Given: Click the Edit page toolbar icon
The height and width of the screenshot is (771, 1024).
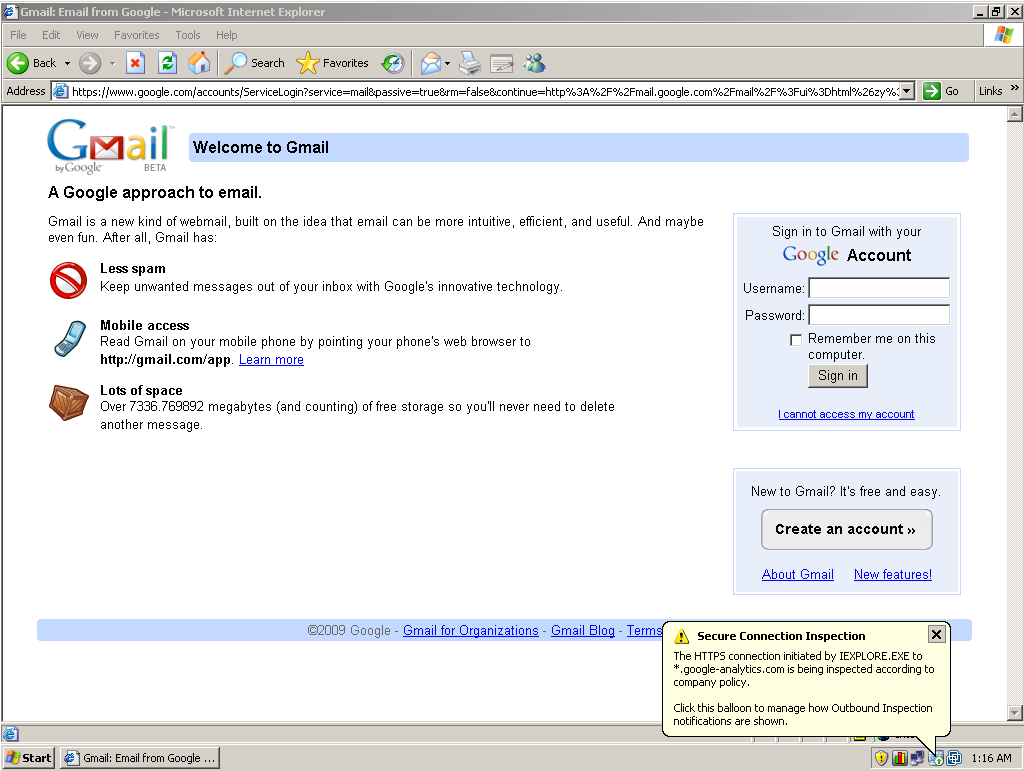Looking at the screenshot, I should coord(502,63).
